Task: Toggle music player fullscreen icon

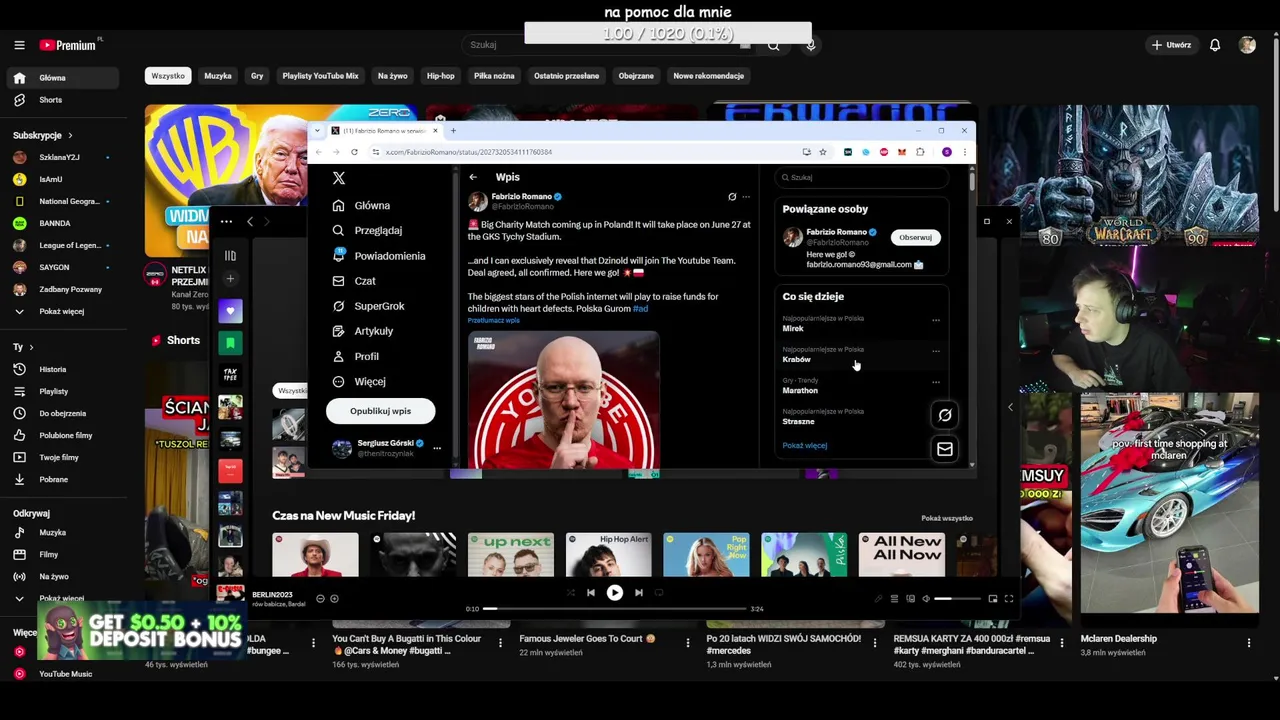Action: (x=1009, y=599)
